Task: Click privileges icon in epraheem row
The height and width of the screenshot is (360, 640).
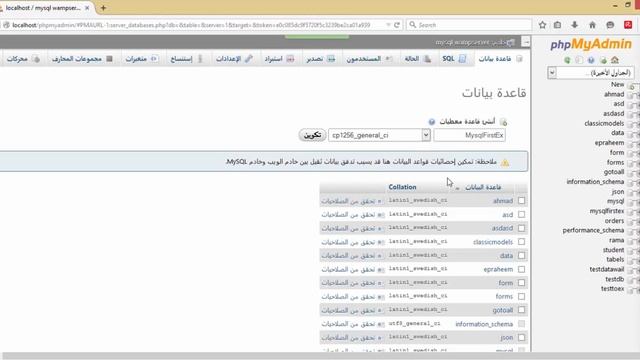Action: [x=380, y=269]
